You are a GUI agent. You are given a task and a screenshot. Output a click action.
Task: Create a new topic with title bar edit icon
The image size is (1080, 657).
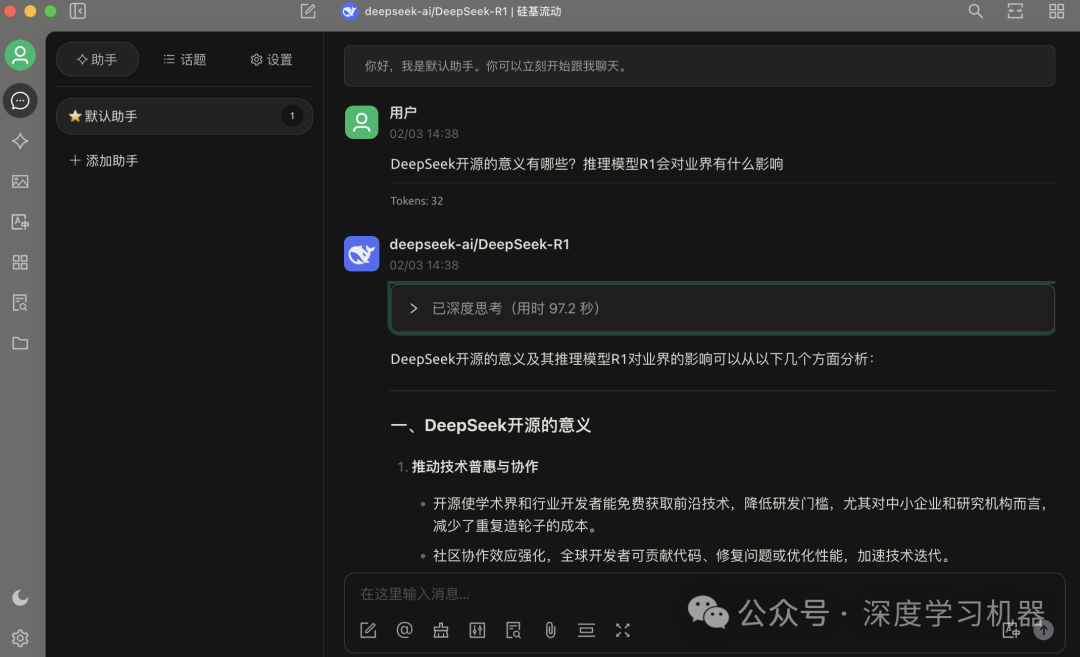coord(308,11)
